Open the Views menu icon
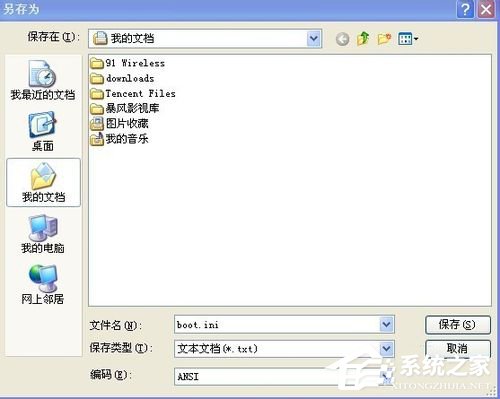 click(x=408, y=39)
